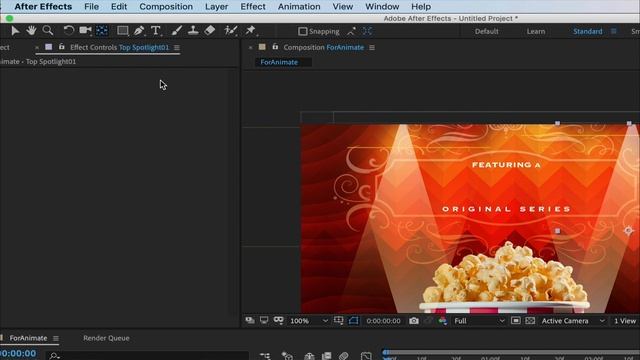Enable the Snapping checkbox
The height and width of the screenshot is (360, 640).
[x=302, y=31]
